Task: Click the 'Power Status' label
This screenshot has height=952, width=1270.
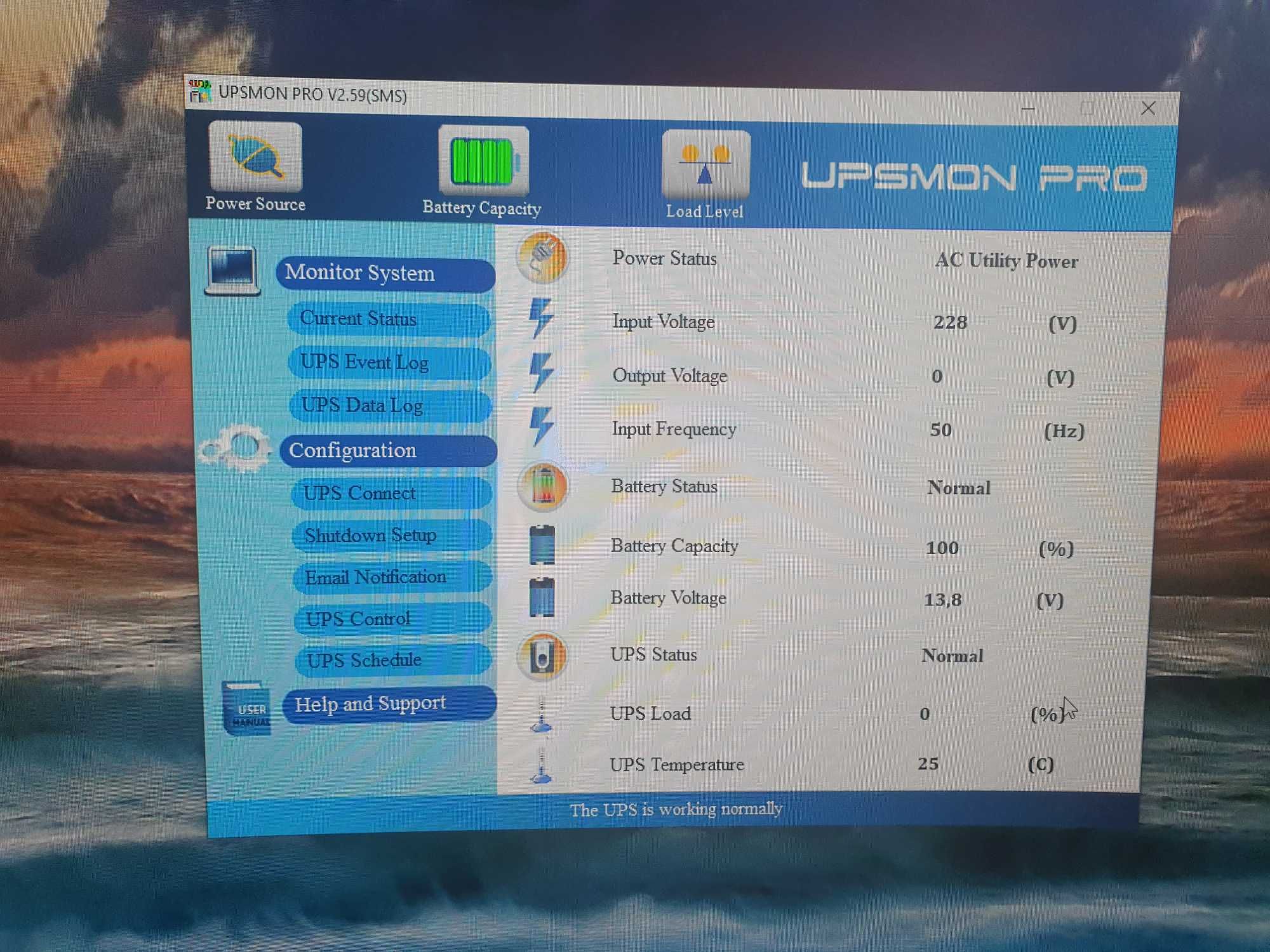Action: [x=664, y=258]
